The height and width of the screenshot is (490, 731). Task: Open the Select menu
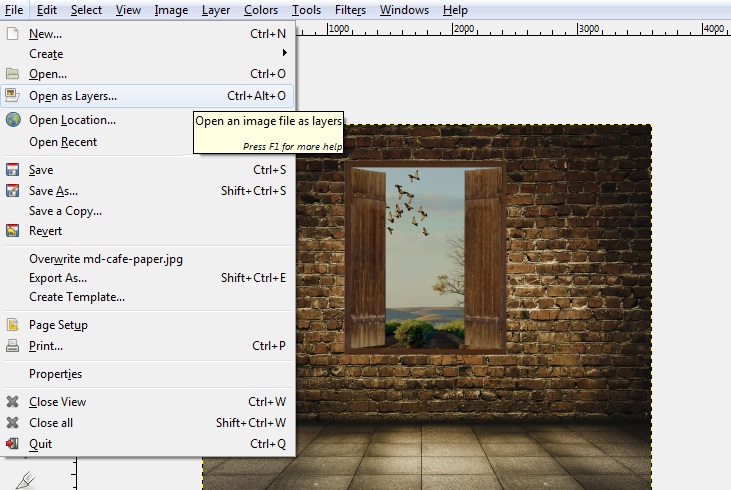click(86, 10)
